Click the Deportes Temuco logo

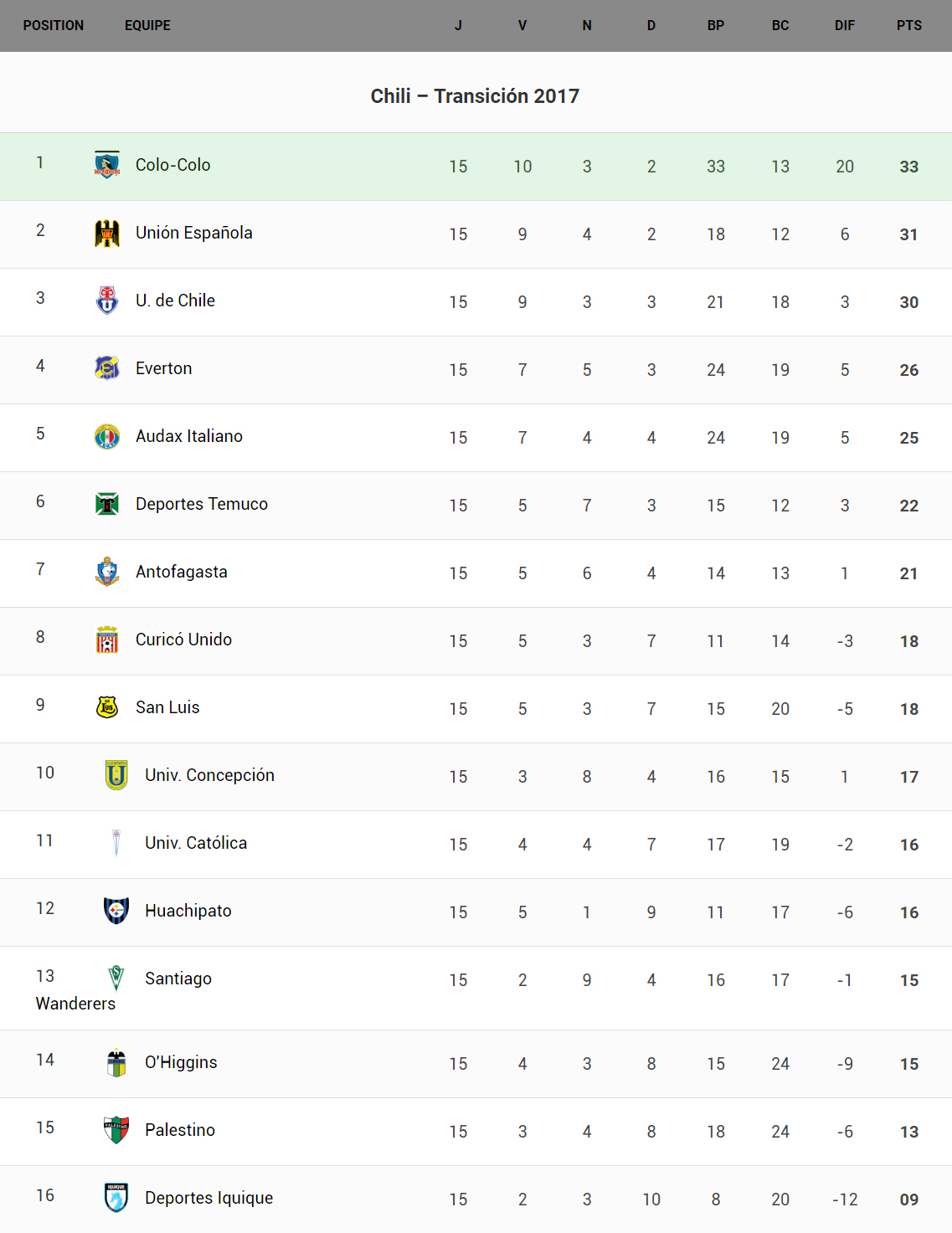(x=107, y=504)
